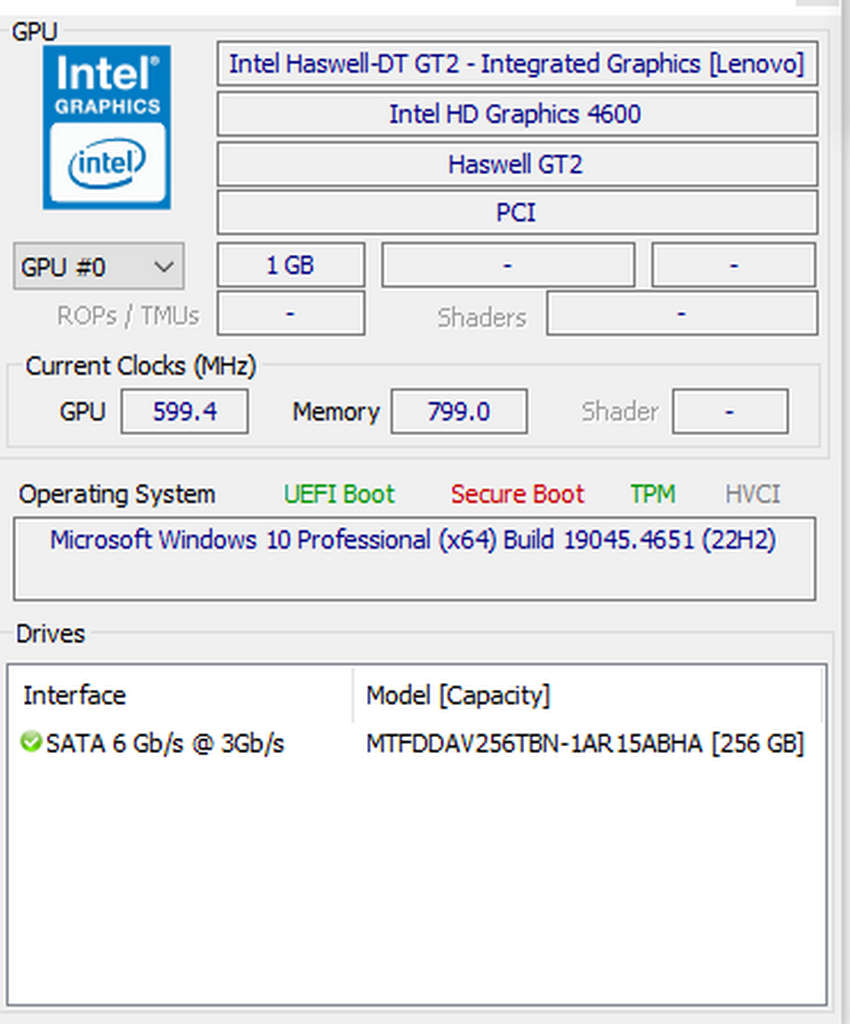Click the Memory clock value 799.0
The image size is (850, 1024).
pyautogui.click(x=459, y=411)
